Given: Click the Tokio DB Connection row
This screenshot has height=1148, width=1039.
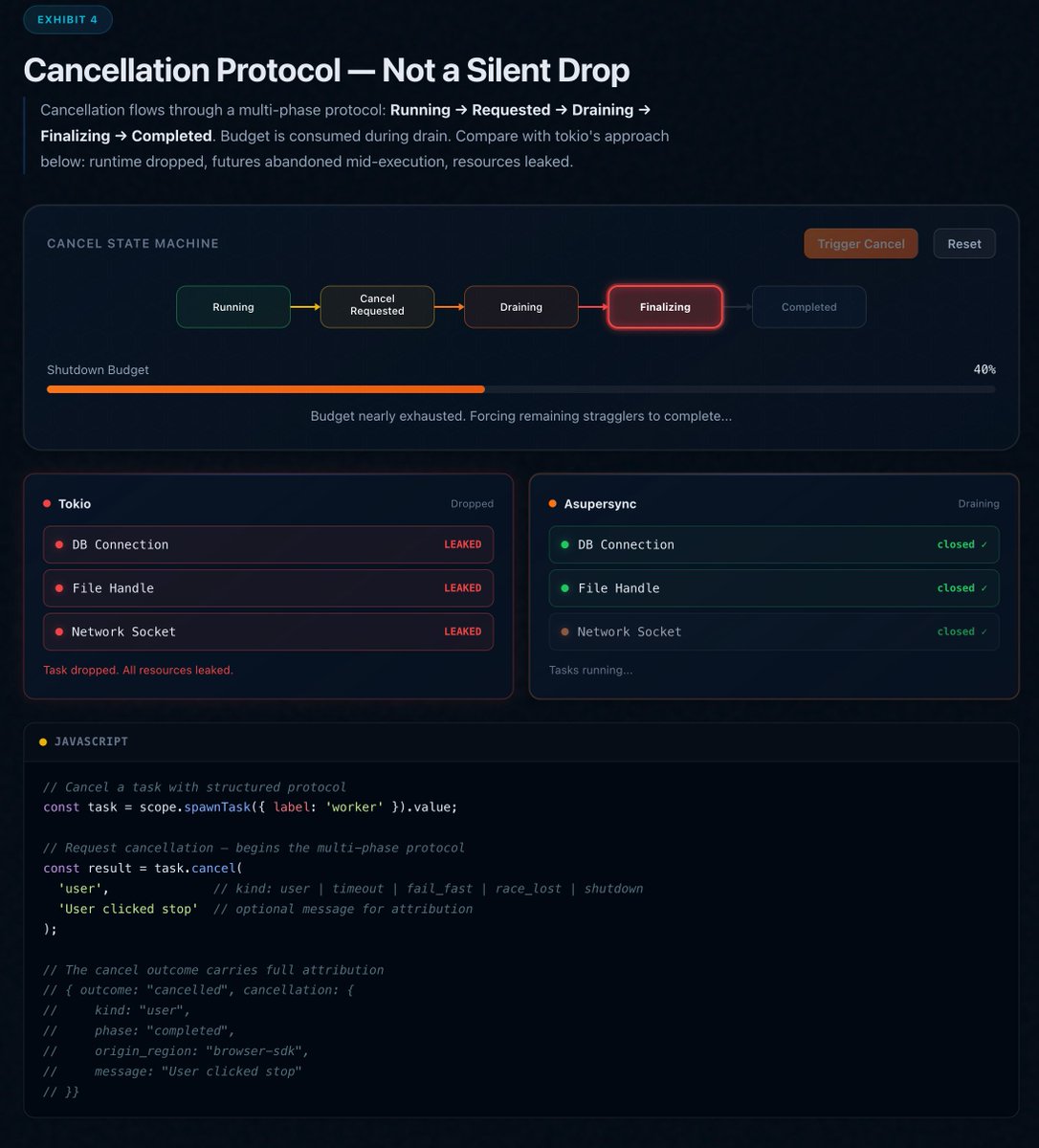Looking at the screenshot, I should coord(269,544).
